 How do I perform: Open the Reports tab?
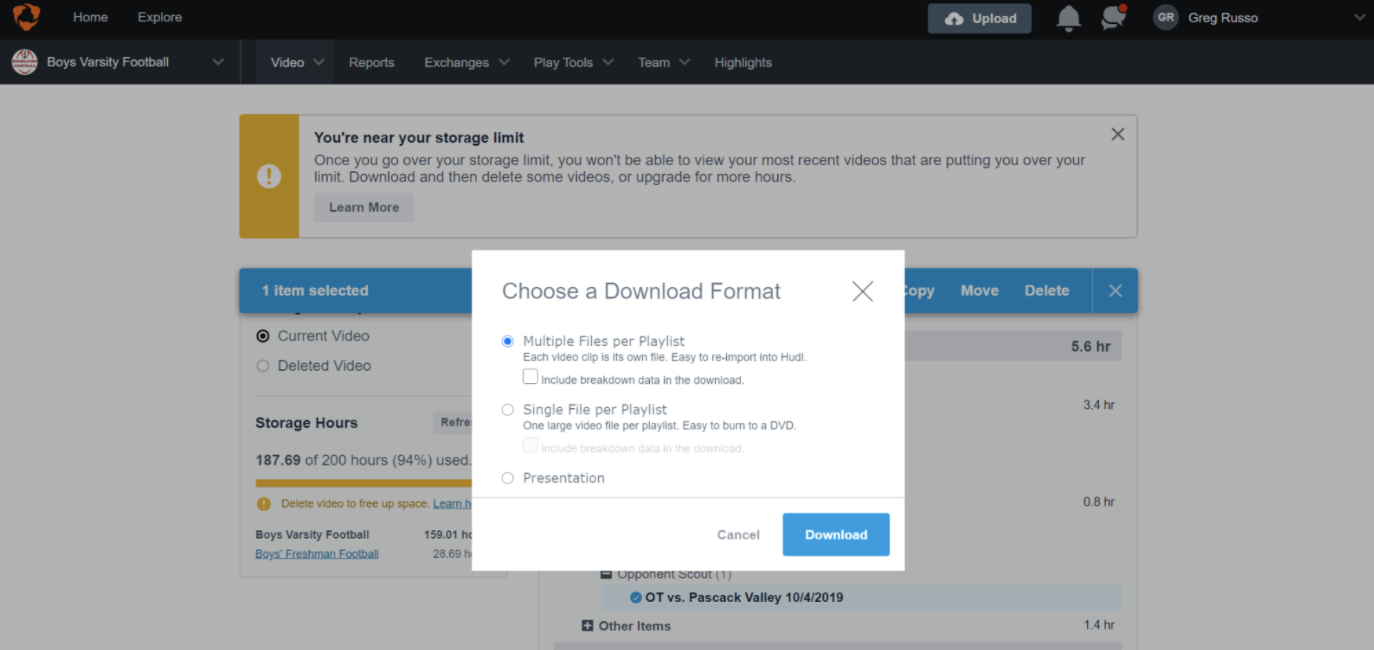tap(371, 62)
